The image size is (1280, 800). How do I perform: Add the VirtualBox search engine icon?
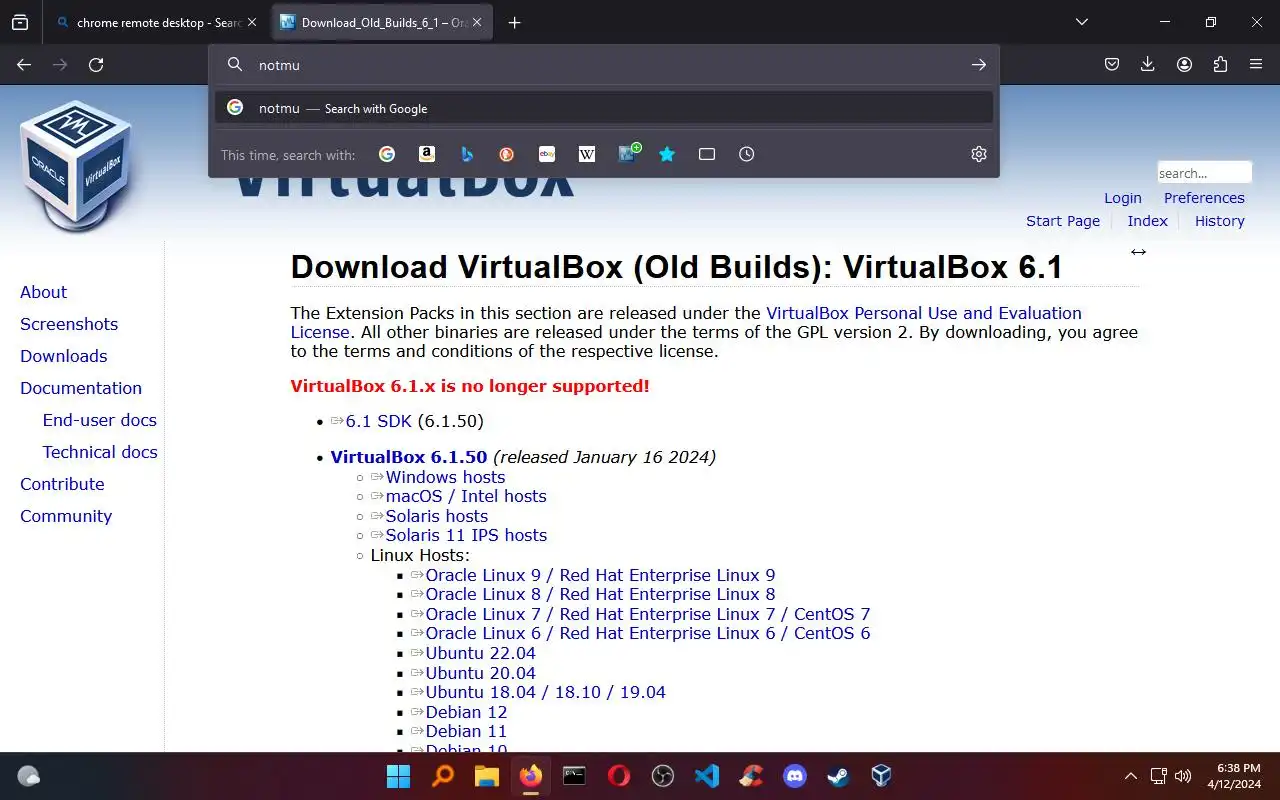pos(629,153)
